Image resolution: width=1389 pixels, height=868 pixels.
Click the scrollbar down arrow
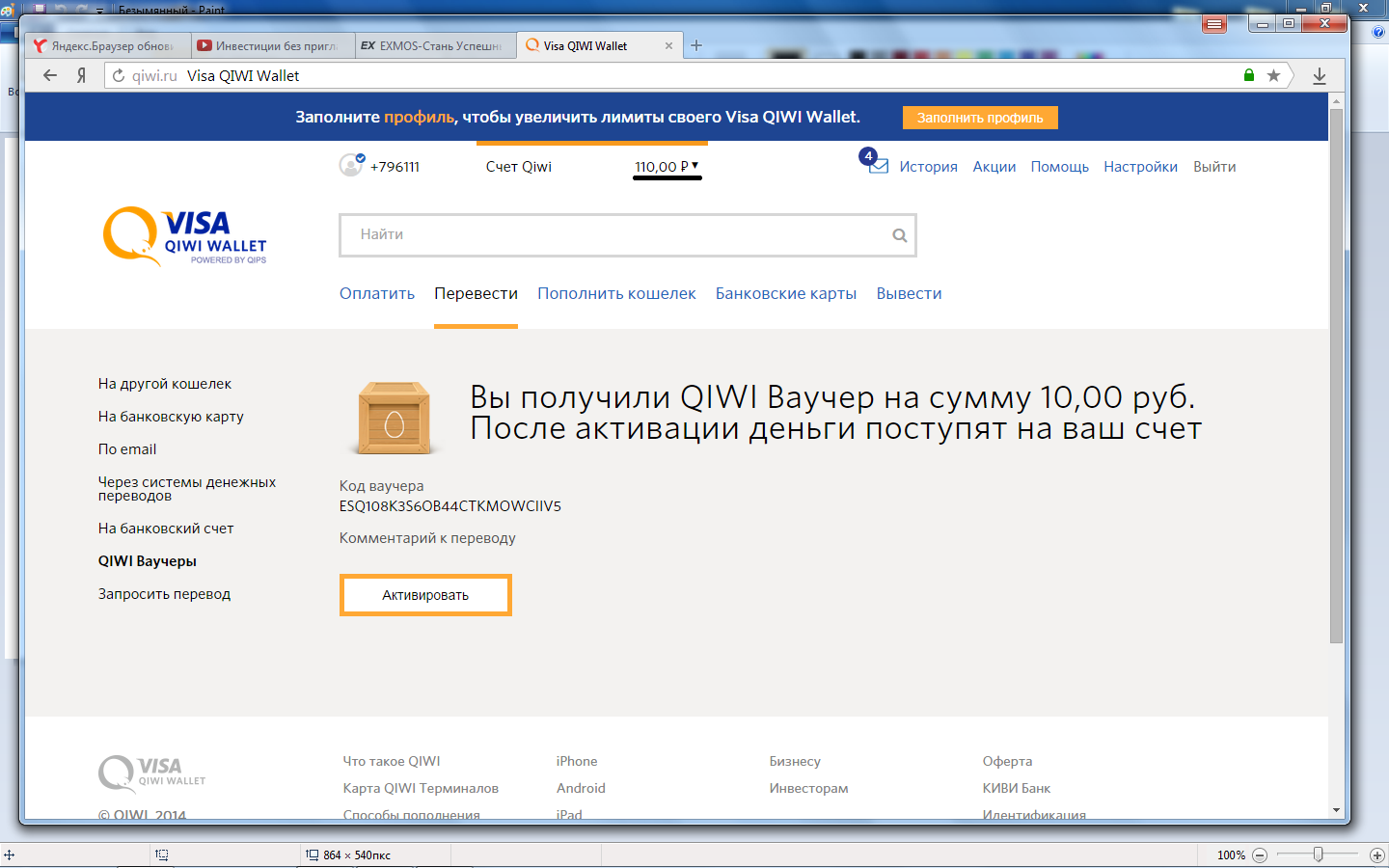[x=1336, y=810]
